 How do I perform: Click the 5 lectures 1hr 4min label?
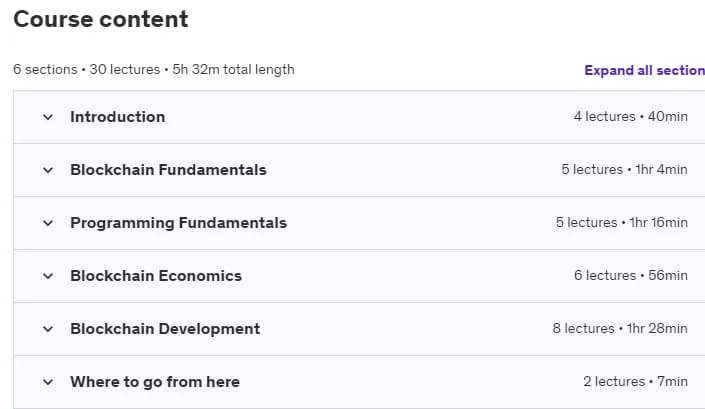point(624,169)
